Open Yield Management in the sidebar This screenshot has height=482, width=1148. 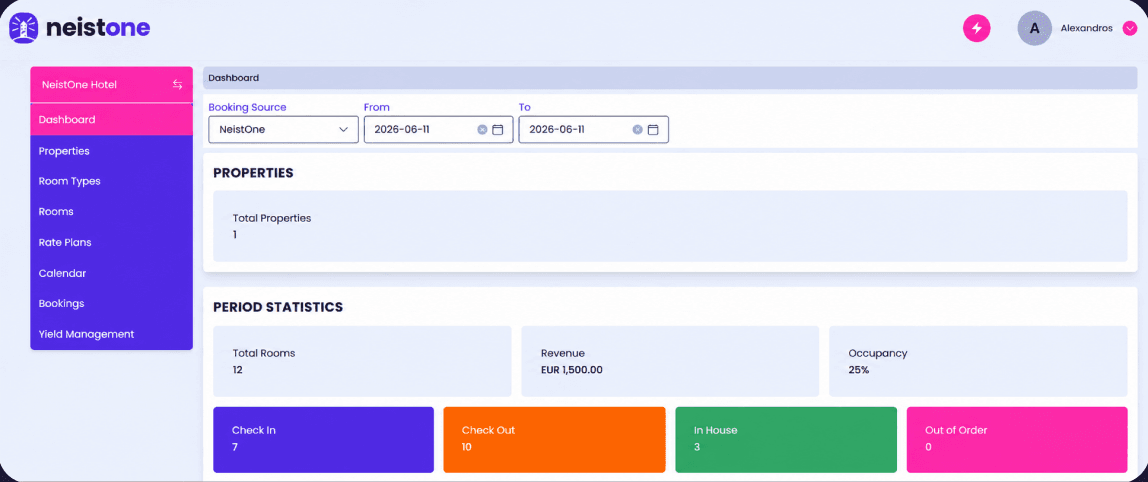[x=111, y=334]
